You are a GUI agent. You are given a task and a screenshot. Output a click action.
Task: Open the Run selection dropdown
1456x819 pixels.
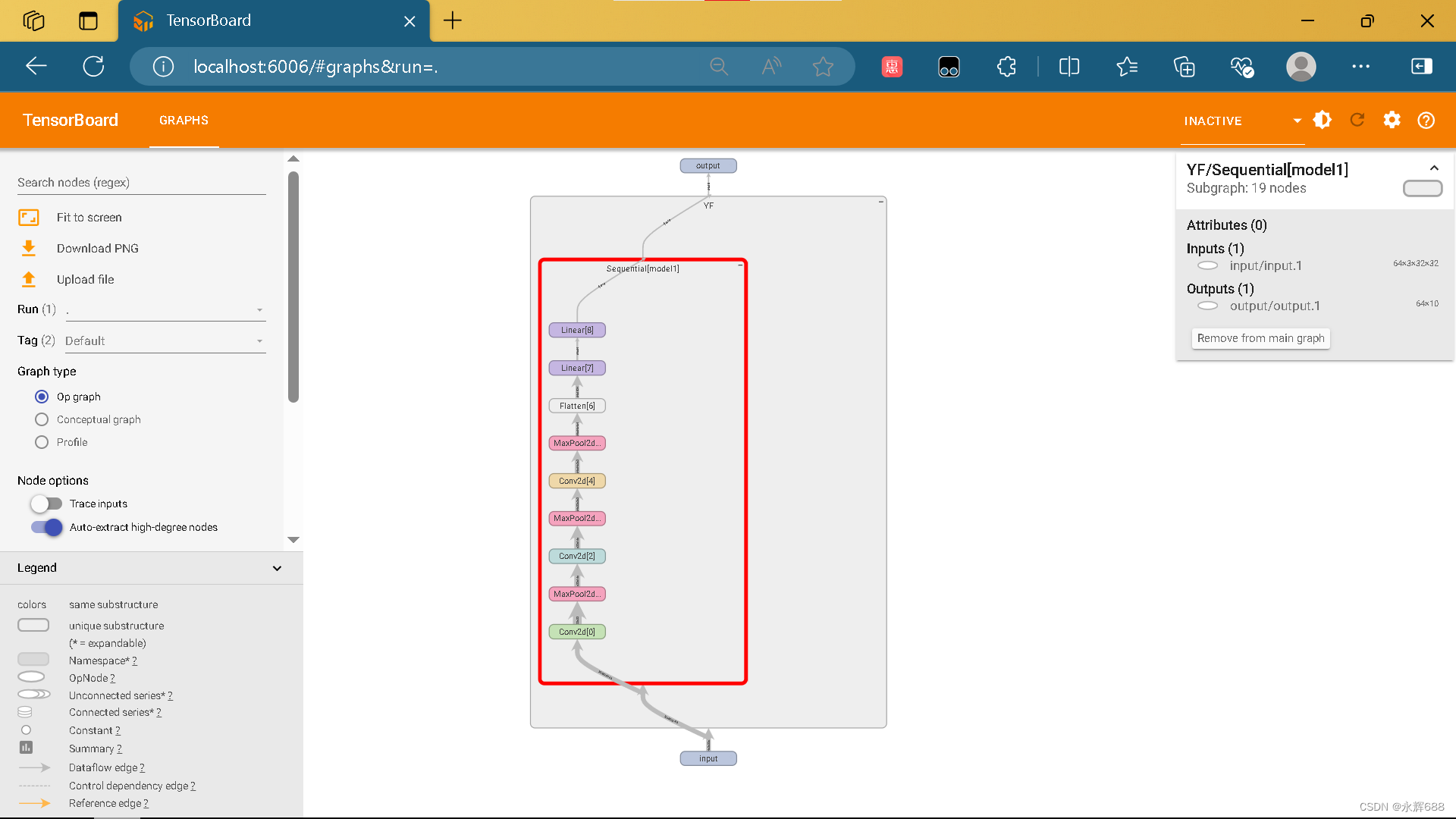point(165,310)
